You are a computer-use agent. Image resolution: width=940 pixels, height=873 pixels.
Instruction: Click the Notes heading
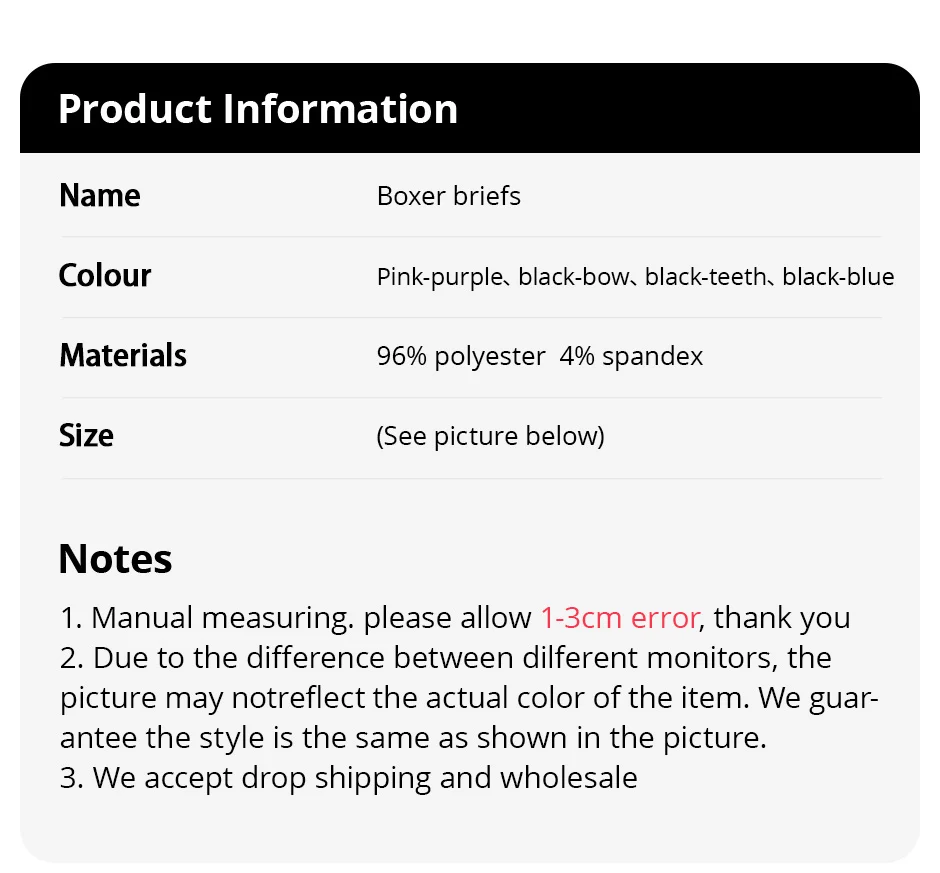click(115, 558)
